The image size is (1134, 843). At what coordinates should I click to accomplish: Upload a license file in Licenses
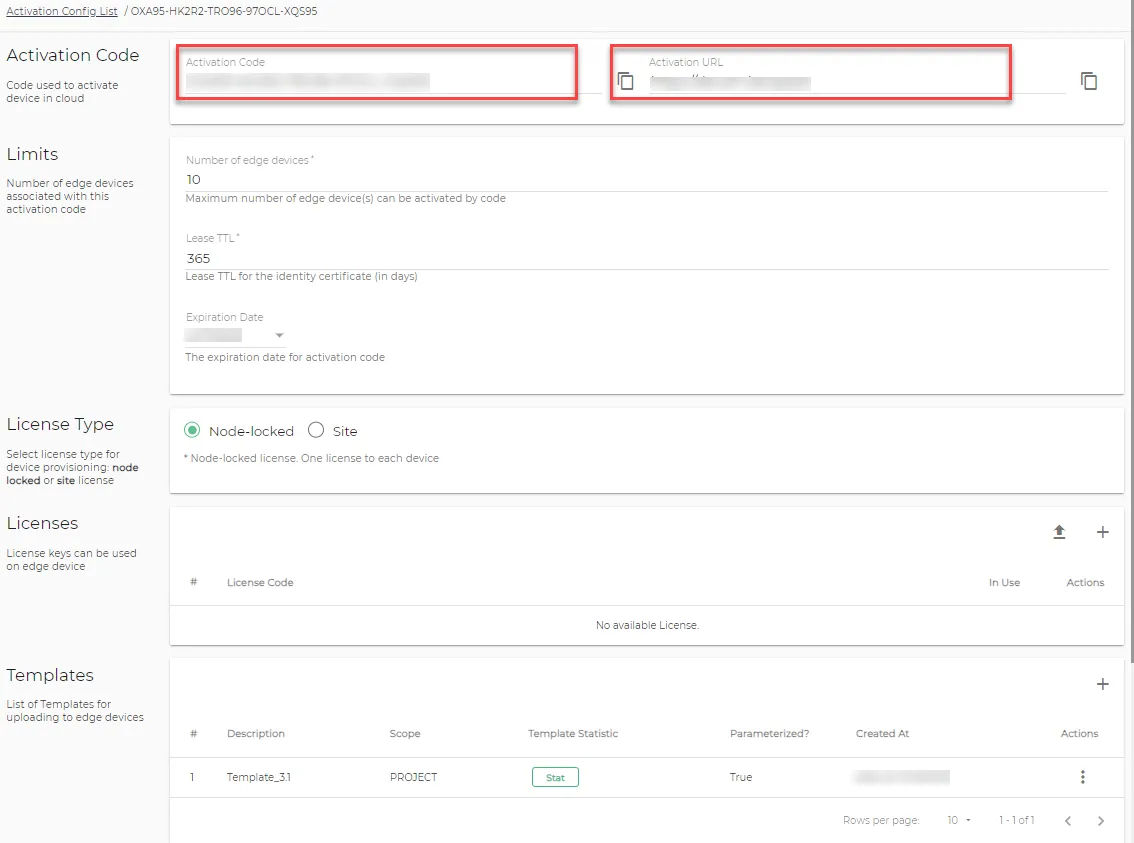(1059, 532)
